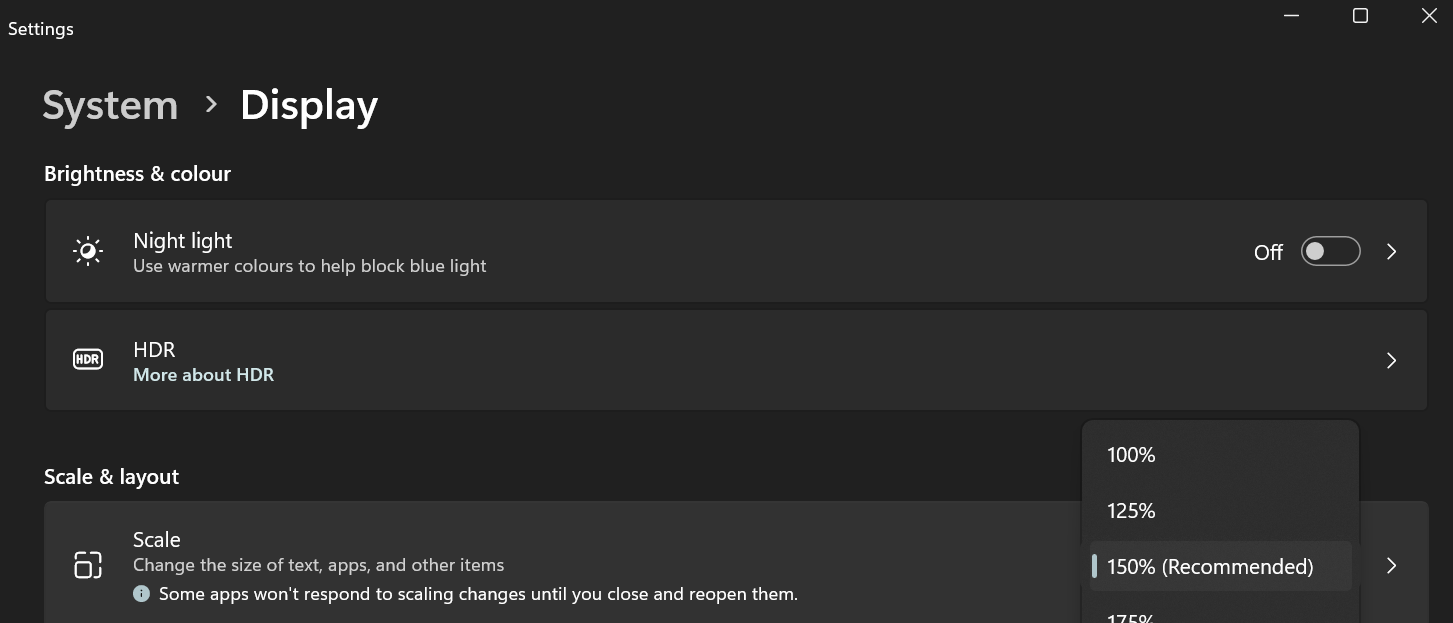The height and width of the screenshot is (623, 1453).
Task: Close the Settings window
Action: [1429, 16]
